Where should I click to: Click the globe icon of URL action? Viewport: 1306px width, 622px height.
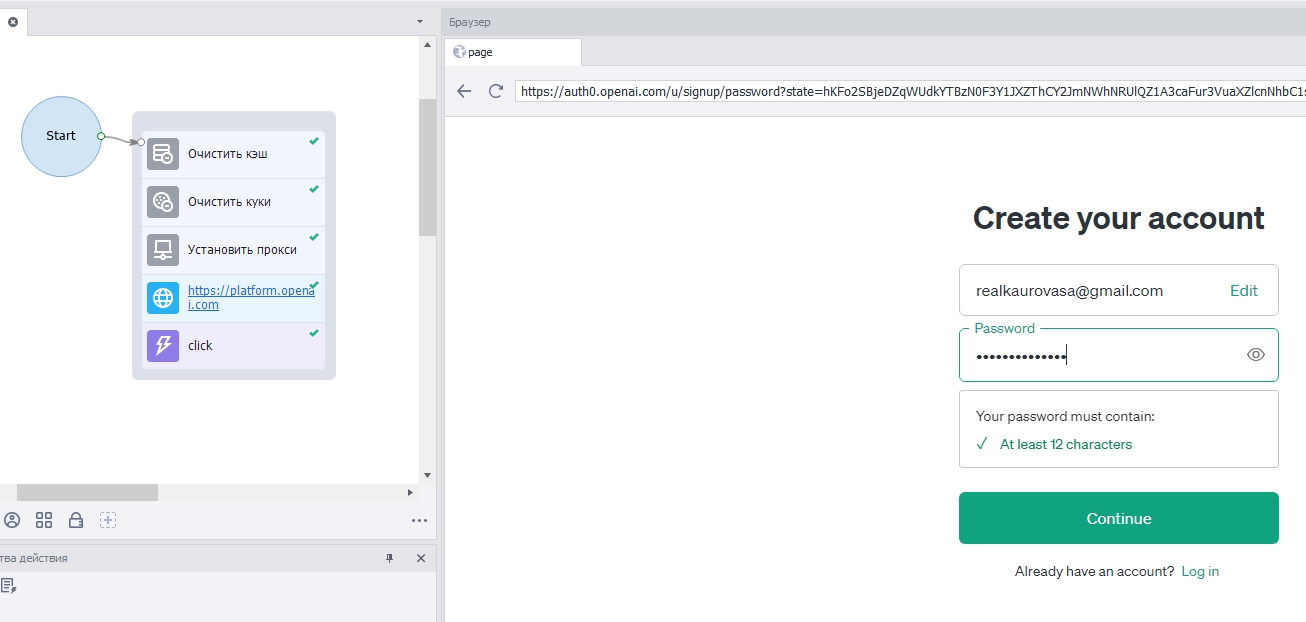[x=163, y=298]
